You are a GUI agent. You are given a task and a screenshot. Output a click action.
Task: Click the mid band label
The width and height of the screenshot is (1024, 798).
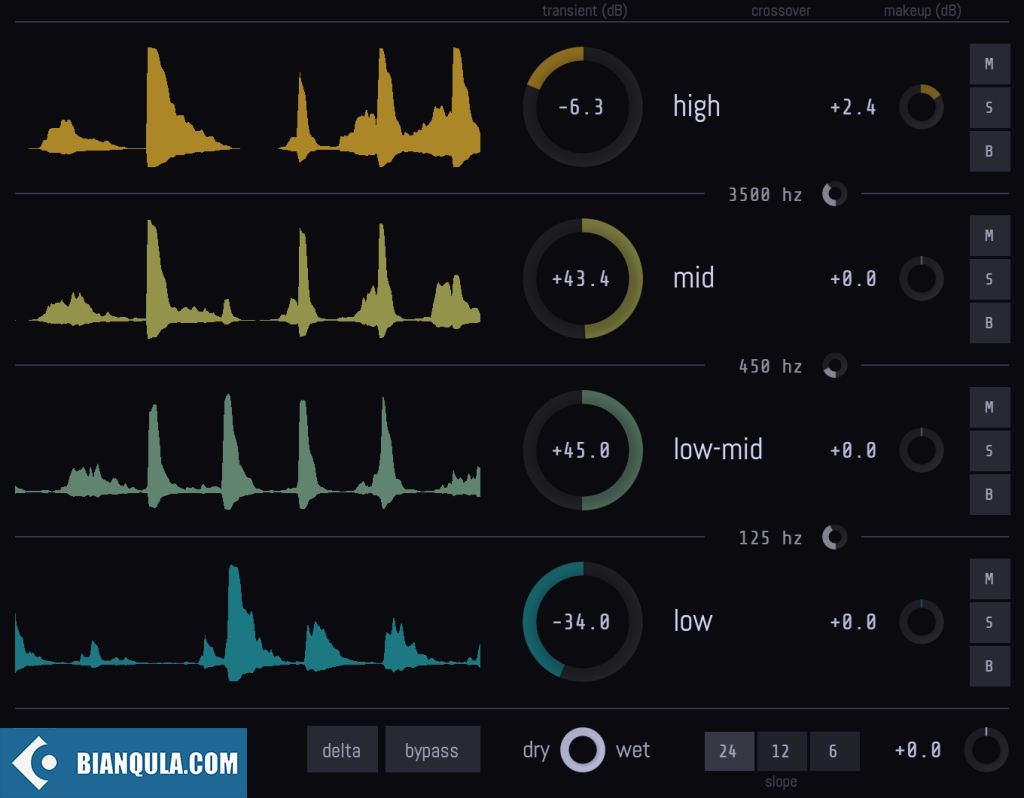694,278
